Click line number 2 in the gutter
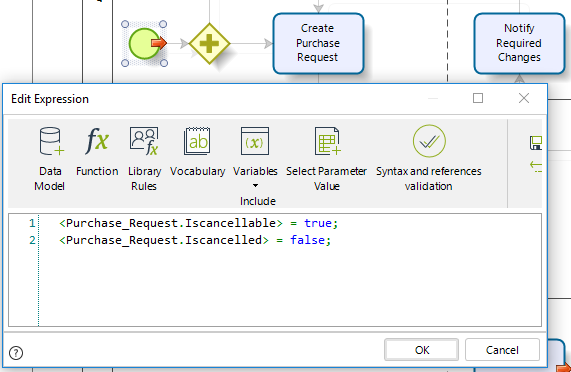 [x=32, y=240]
